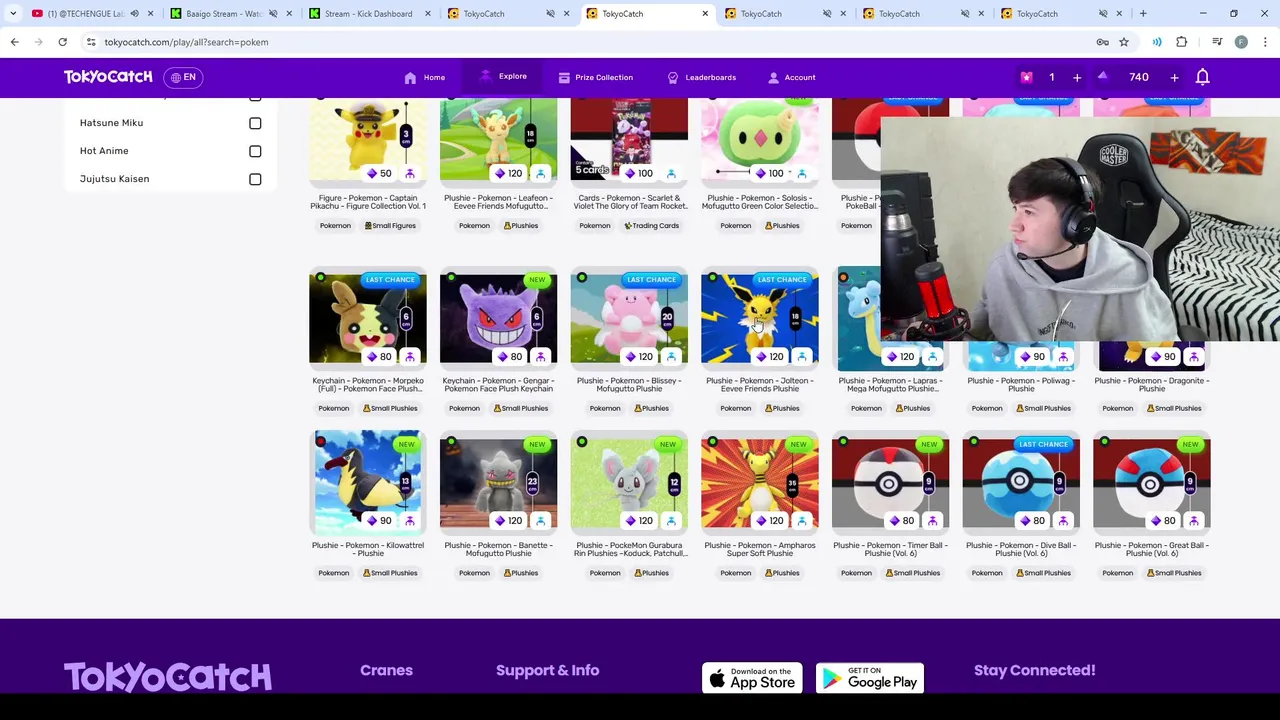Open the browser extensions puzzle icon

pyautogui.click(x=1181, y=42)
